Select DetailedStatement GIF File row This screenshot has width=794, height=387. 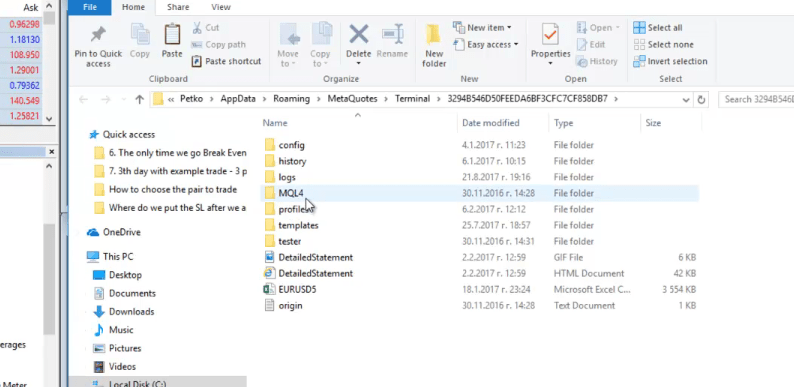pyautogui.click(x=481, y=257)
